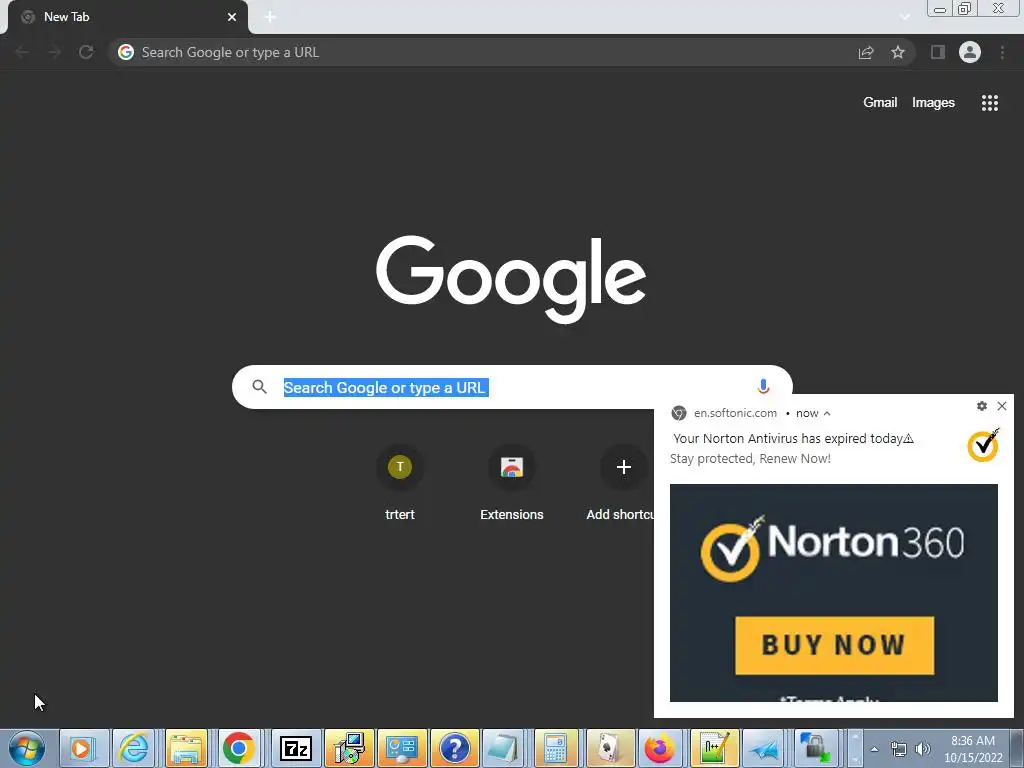Collapse the notification with the chevron
This screenshot has height=768, width=1024.
(827, 413)
